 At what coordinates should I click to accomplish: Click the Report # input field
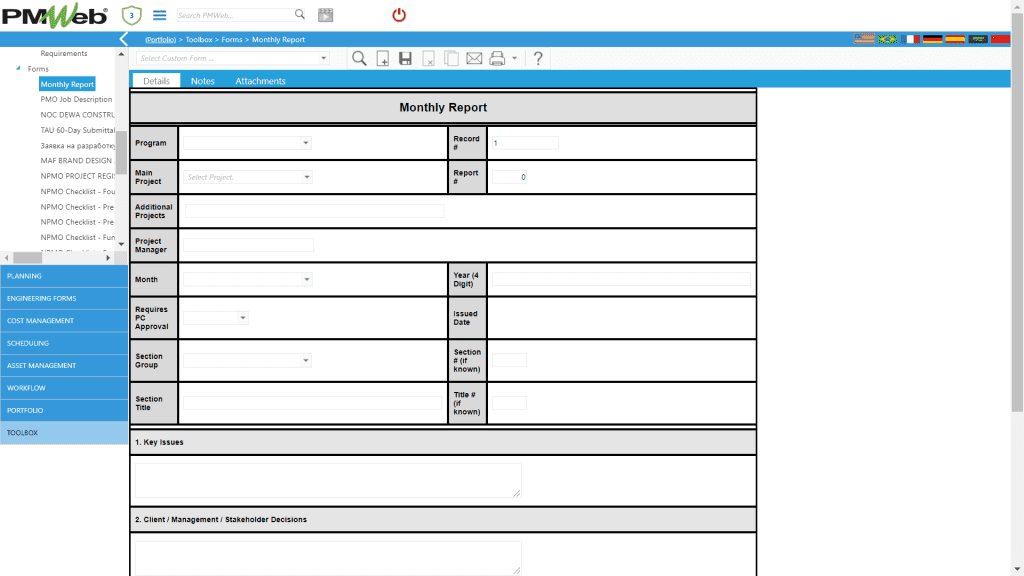pos(509,177)
